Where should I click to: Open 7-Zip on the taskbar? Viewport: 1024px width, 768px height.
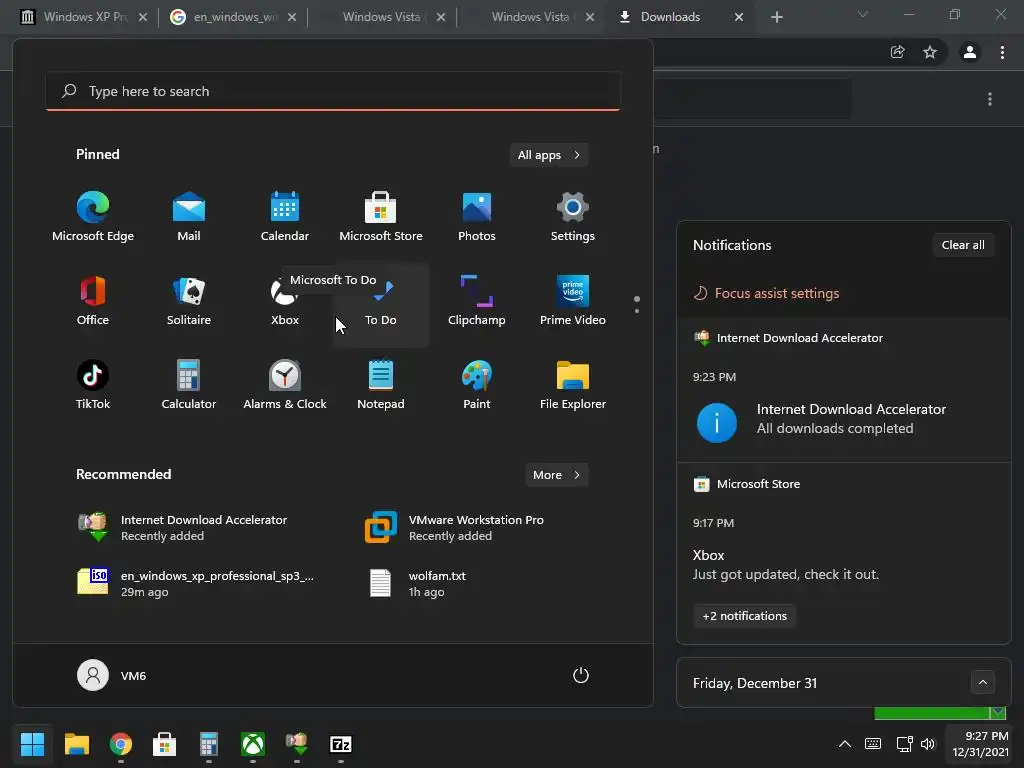(341, 744)
